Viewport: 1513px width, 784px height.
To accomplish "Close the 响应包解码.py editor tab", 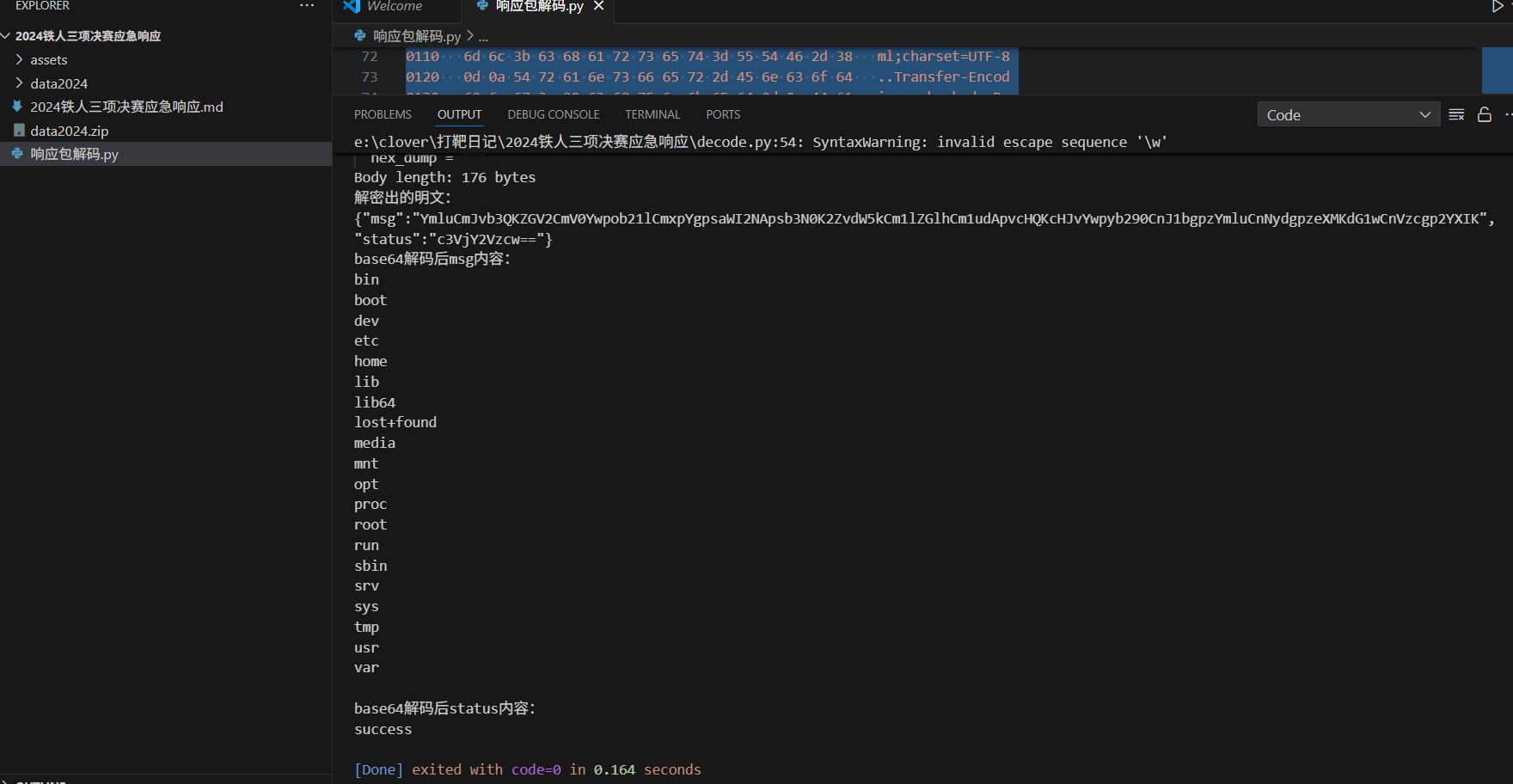I will [599, 6].
